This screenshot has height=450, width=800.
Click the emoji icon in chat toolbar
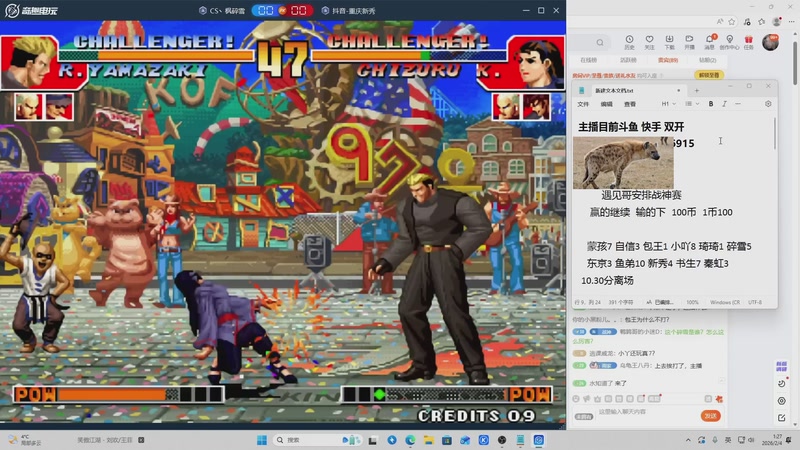(x=576, y=398)
